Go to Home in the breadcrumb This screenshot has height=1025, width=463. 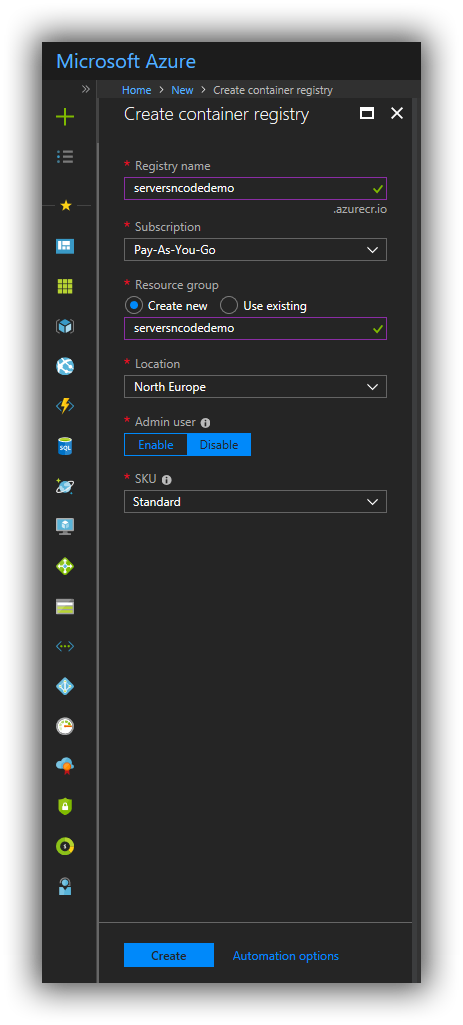[x=137, y=90]
